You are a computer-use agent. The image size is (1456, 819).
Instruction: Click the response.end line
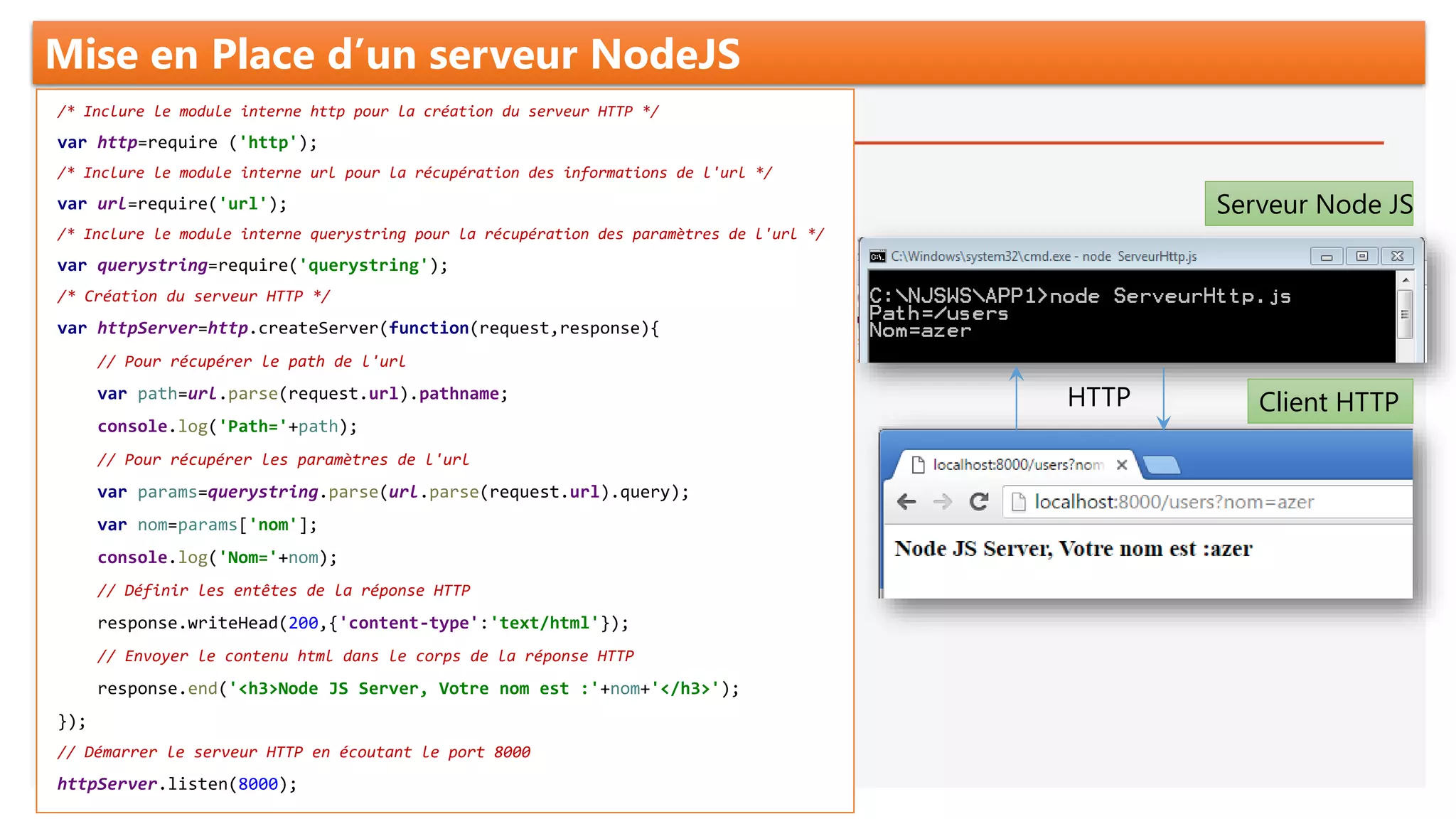[418, 688]
